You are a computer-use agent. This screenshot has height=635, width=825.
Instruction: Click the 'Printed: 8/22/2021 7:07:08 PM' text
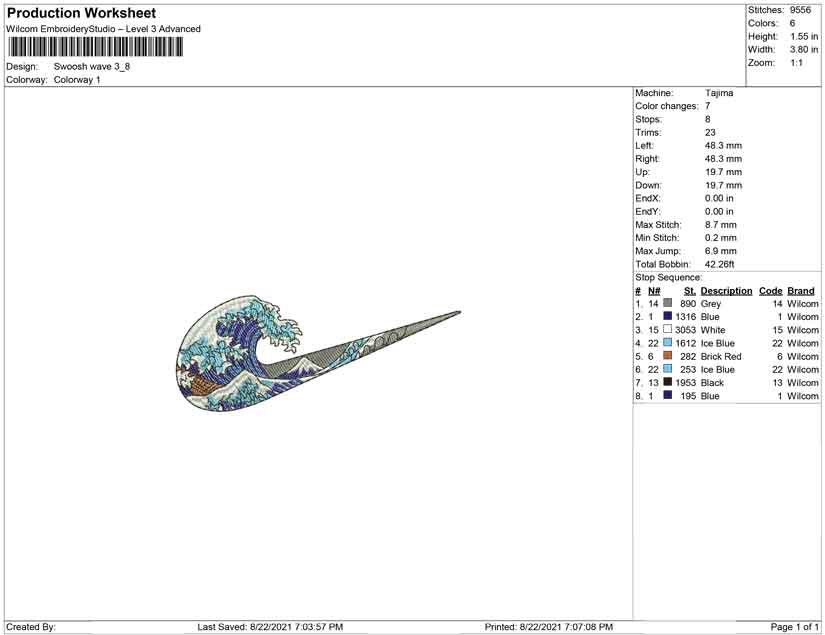point(549,627)
